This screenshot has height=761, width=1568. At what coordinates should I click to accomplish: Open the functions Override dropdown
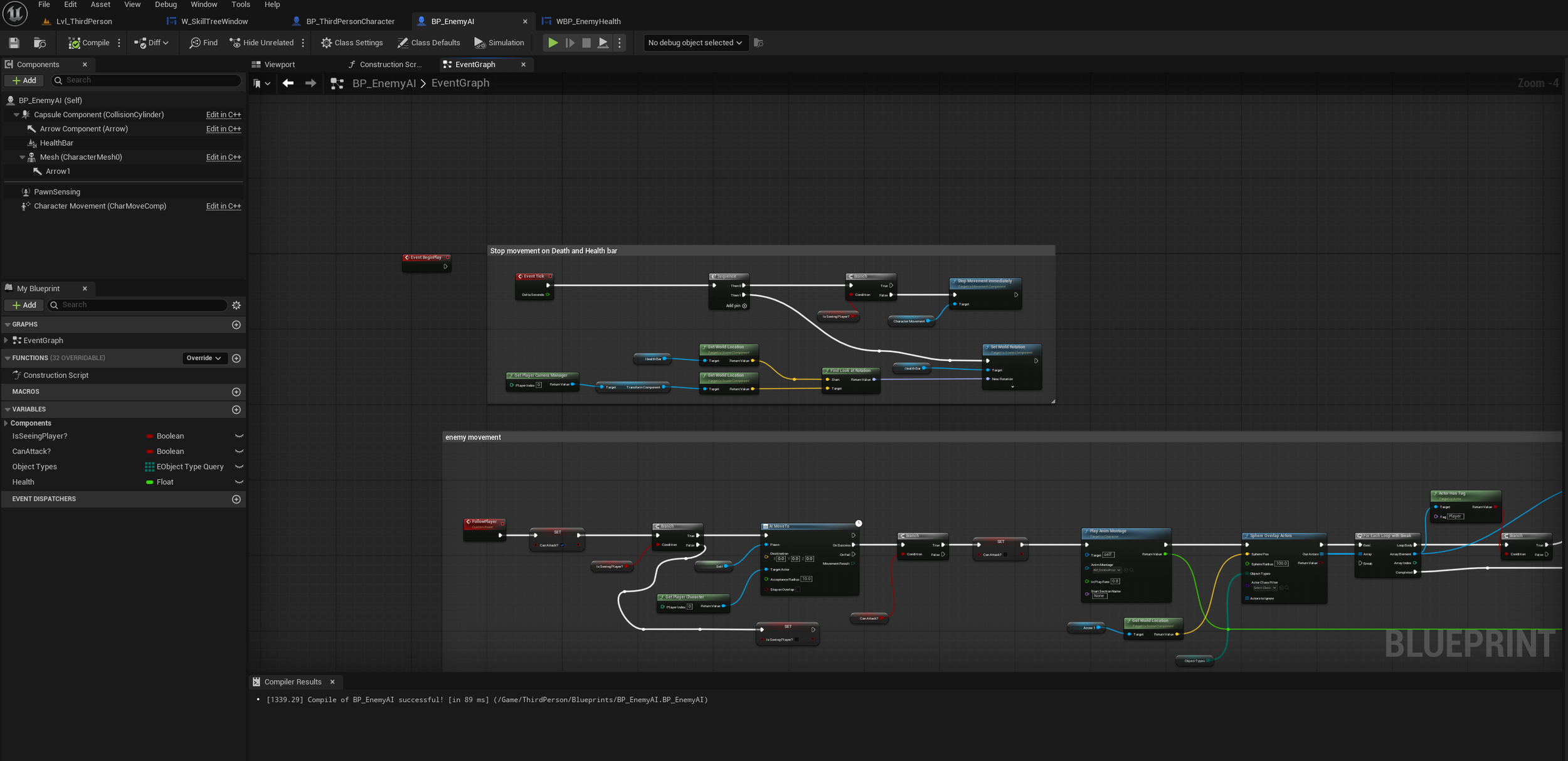pos(204,358)
